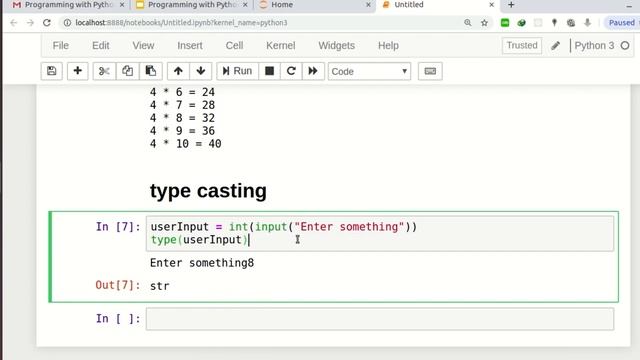Go forward with browser forward arrow

tap(30, 23)
